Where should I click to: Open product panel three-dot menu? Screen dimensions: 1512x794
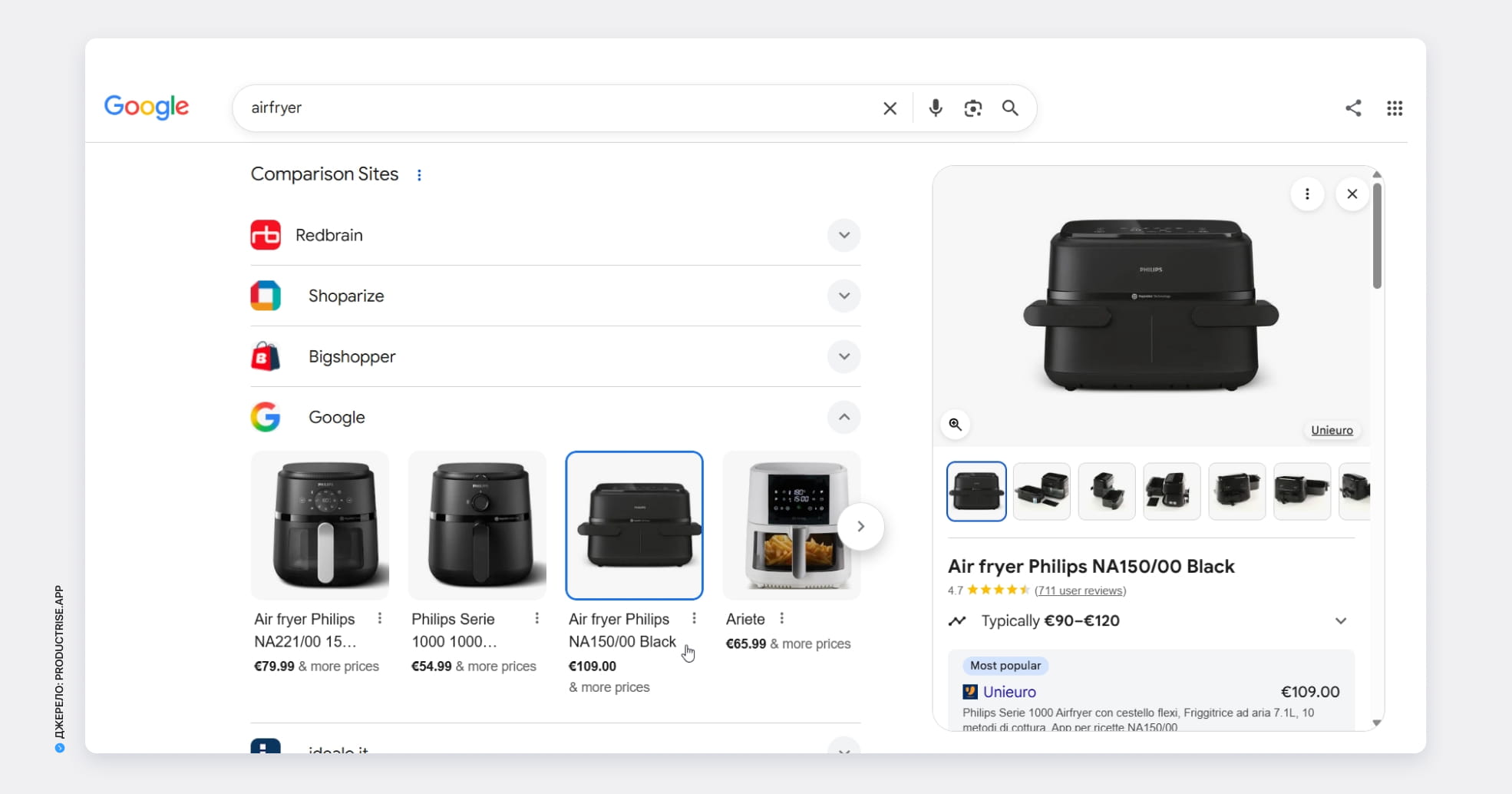pos(1307,194)
